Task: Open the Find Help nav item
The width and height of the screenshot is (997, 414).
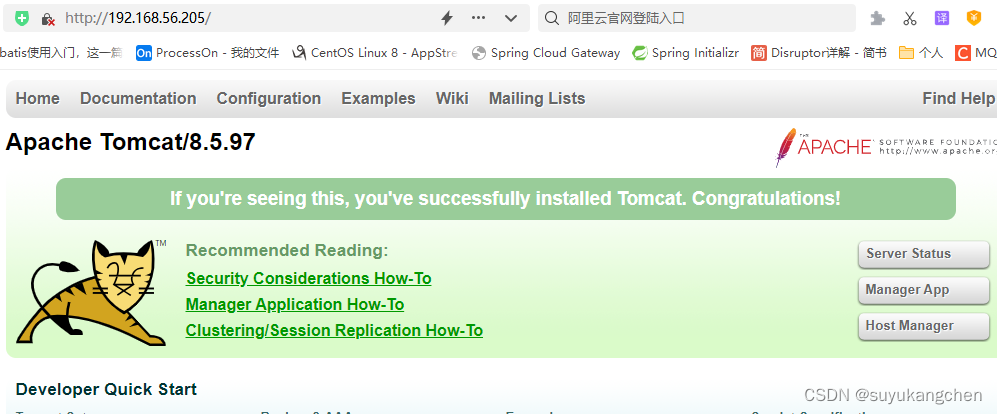Action: pyautogui.click(x=958, y=99)
